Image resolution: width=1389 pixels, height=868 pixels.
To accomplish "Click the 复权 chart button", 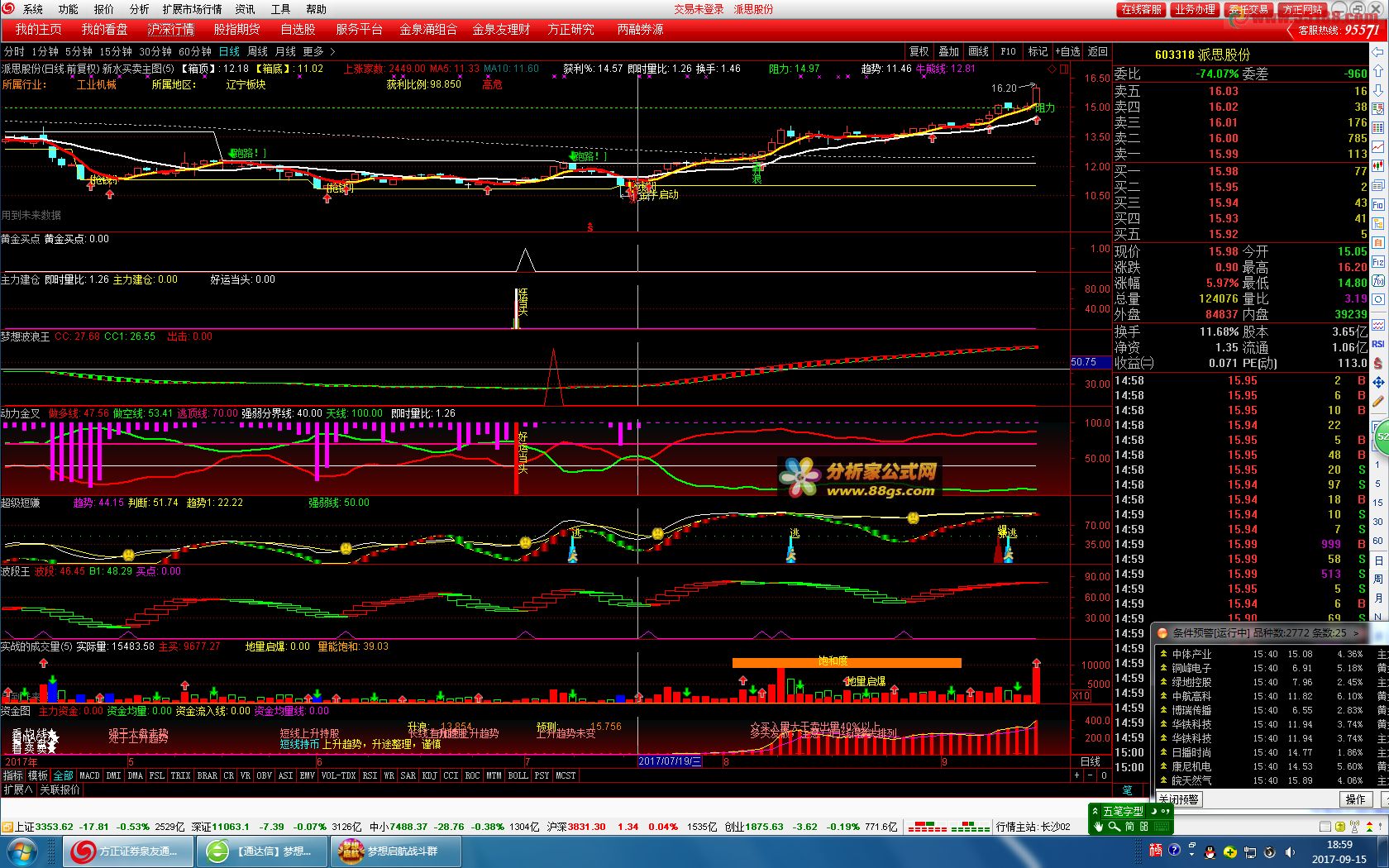I will click(919, 51).
